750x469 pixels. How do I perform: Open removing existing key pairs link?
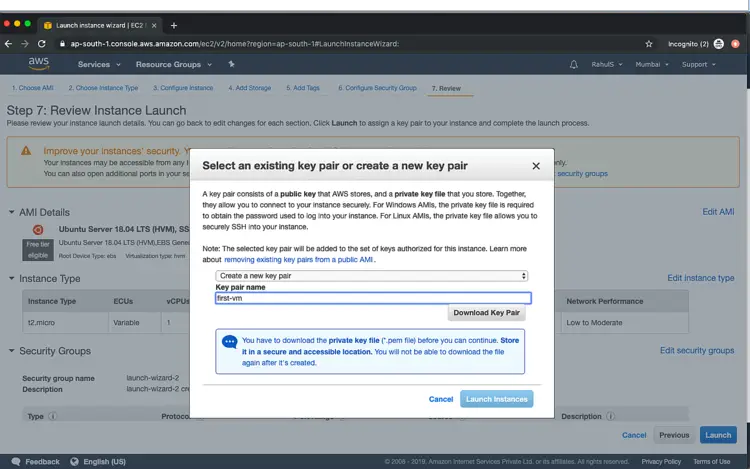click(x=298, y=260)
